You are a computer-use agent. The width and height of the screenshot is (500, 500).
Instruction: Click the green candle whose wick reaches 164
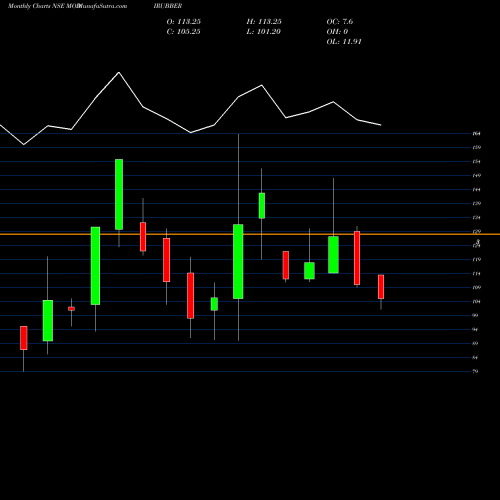[x=238, y=262]
